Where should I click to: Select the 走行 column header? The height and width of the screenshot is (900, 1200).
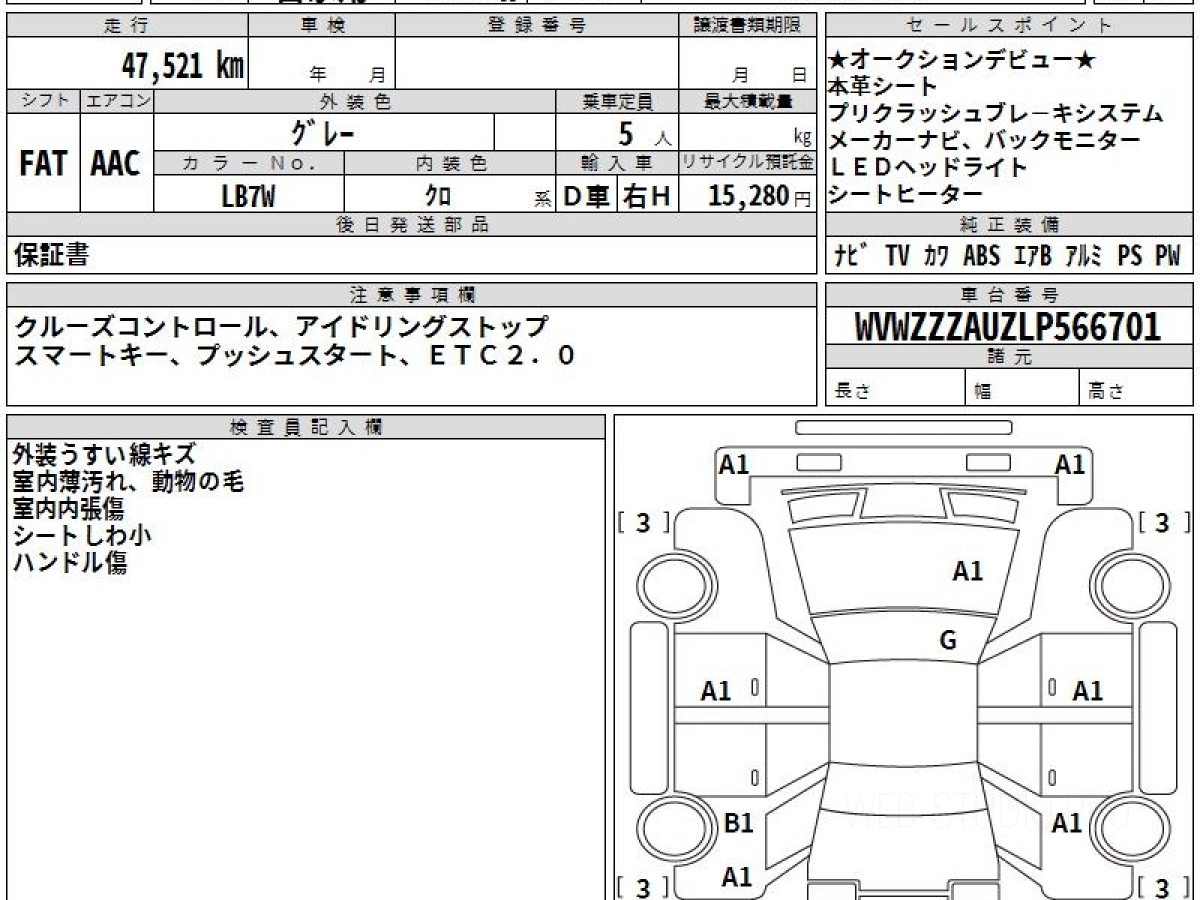click(x=127, y=26)
